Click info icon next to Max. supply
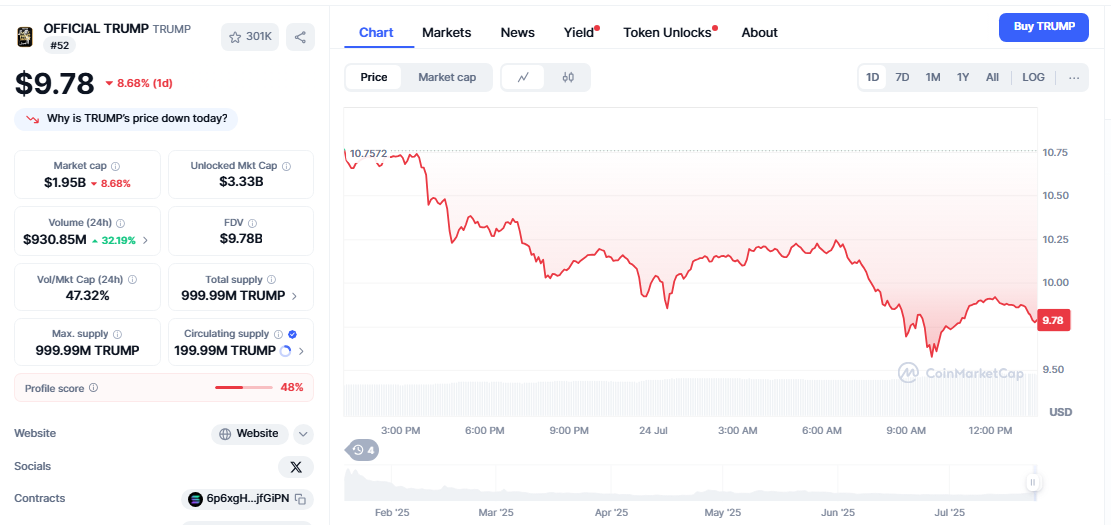Viewport: 1111px width, 525px height. click(x=117, y=334)
